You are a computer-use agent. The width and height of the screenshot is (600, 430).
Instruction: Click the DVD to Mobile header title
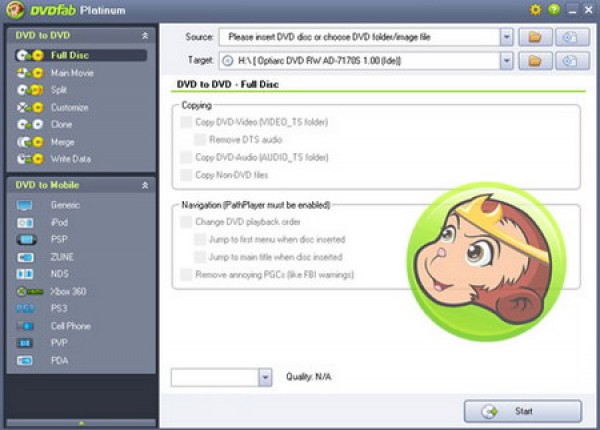[x=47, y=185]
